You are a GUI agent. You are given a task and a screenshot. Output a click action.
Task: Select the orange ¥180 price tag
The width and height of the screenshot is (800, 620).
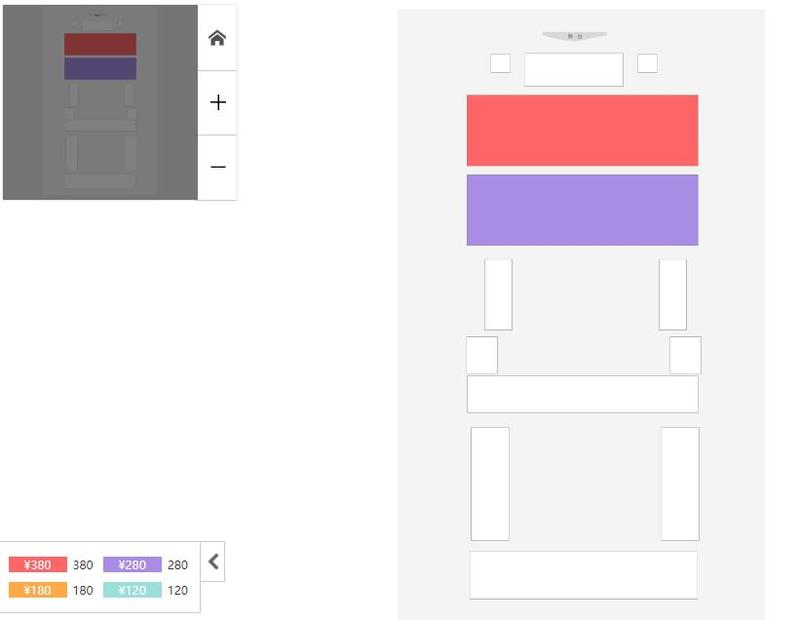[x=38, y=590]
